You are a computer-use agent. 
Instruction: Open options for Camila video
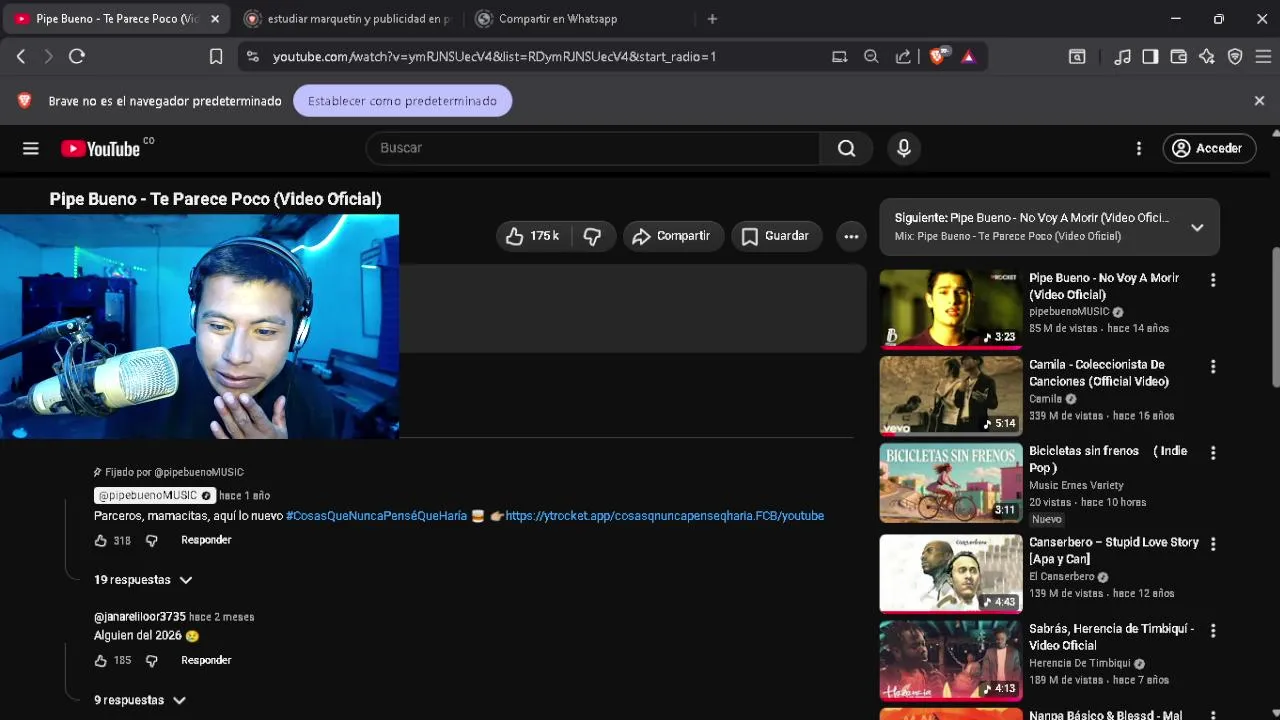coord(1213,367)
